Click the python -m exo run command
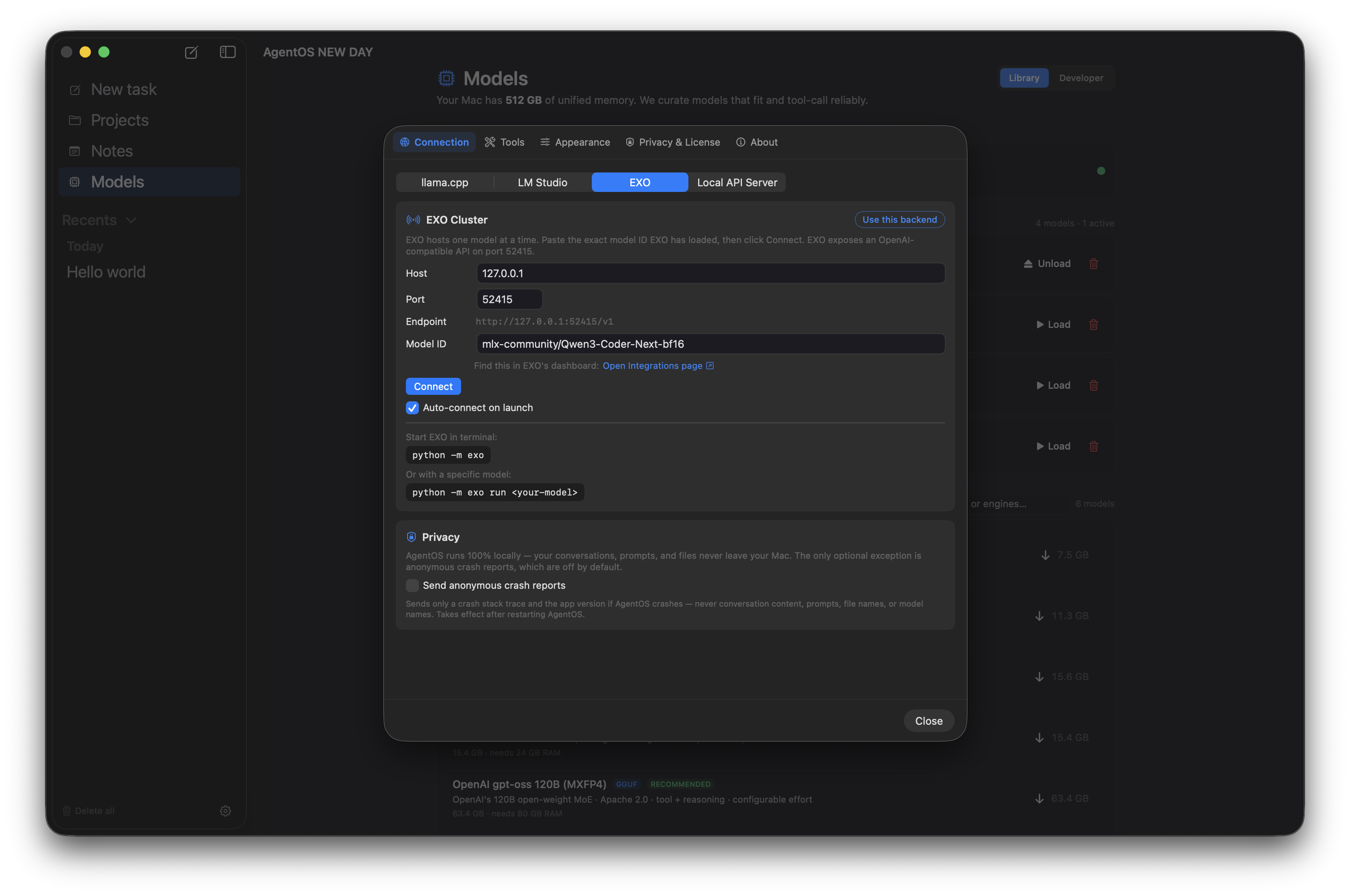Screen dimensions: 1350x896 click(x=494, y=493)
